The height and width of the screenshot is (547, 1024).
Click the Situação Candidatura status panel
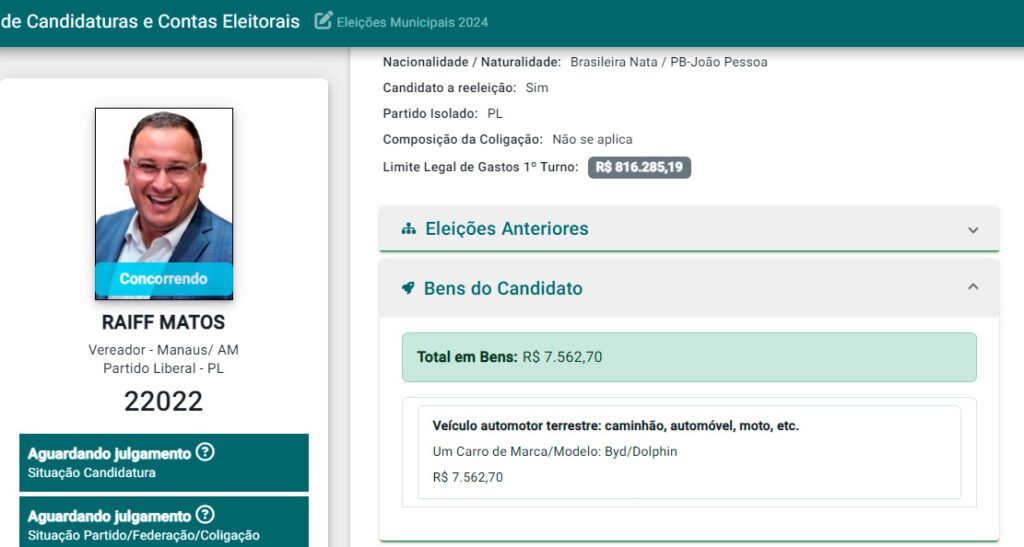pyautogui.click(x=164, y=462)
